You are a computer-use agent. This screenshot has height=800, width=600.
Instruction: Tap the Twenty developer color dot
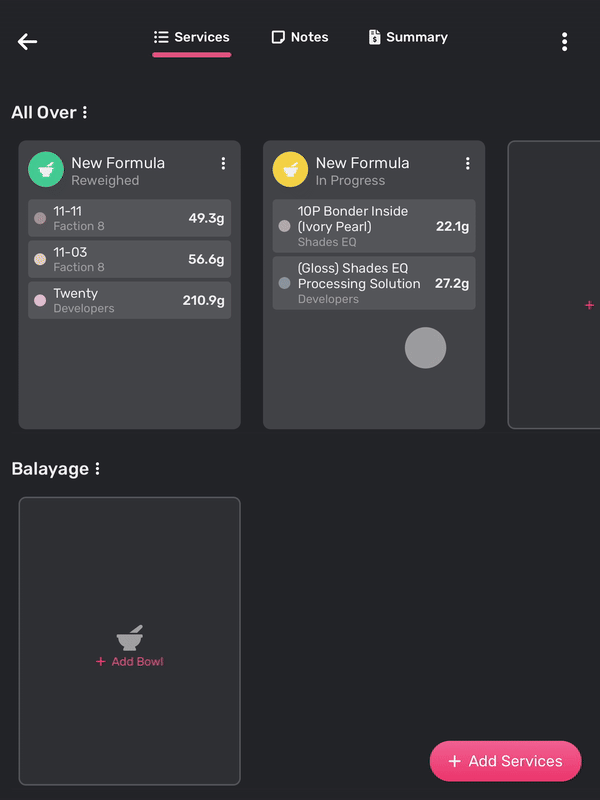tap(40, 300)
